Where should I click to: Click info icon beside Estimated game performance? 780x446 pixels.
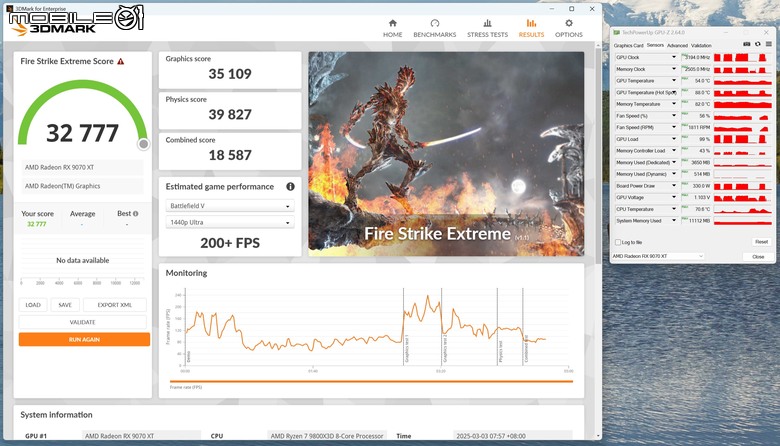click(291, 186)
